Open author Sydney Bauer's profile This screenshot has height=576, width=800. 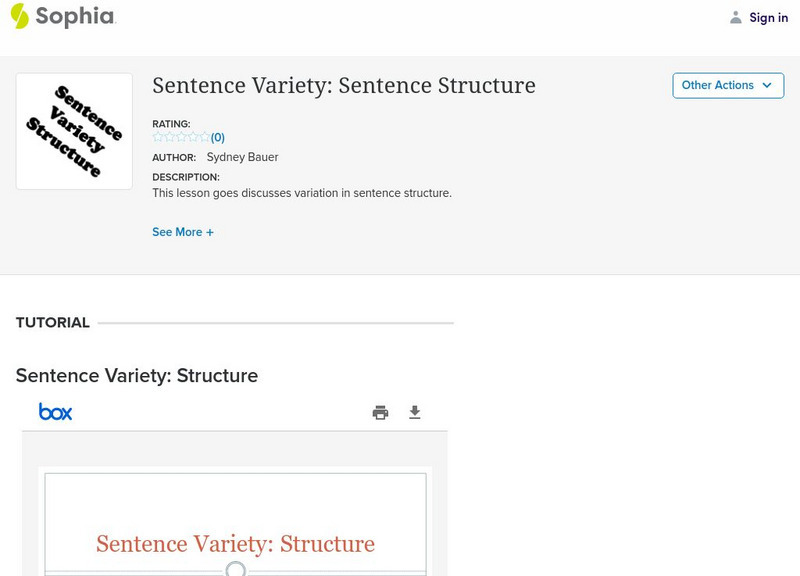[x=242, y=157]
